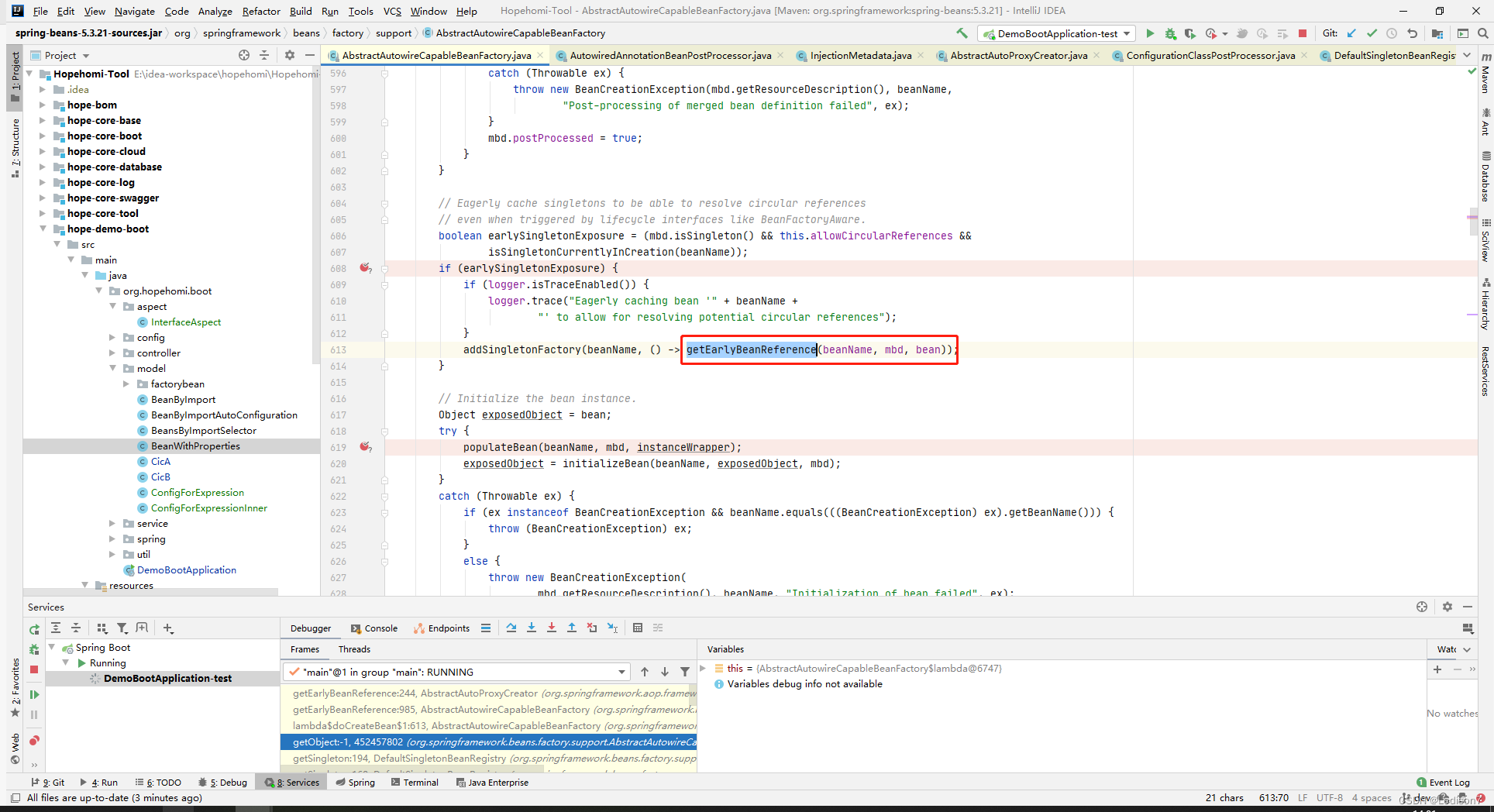Rollback changes with the Git revert arrow
Viewport: 1494px width, 812px height.
click(1412, 33)
